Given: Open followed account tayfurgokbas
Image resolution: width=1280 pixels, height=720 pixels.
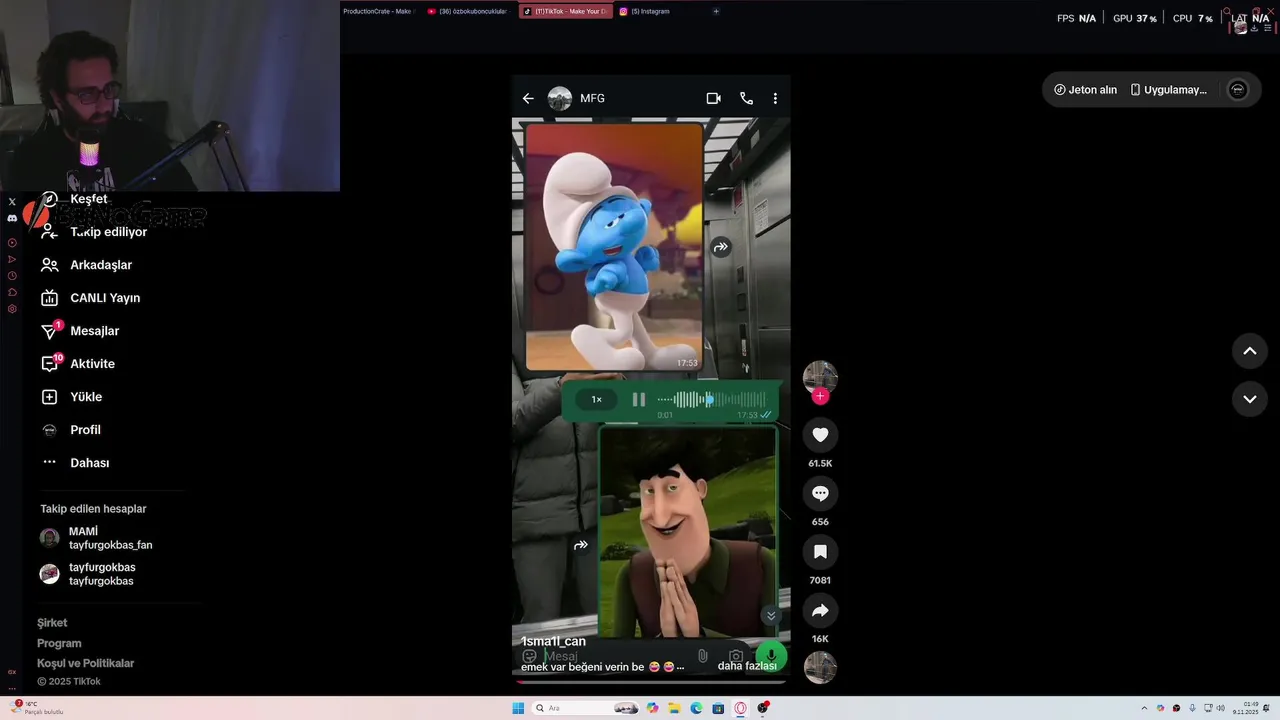Looking at the screenshot, I should pyautogui.click(x=87, y=574).
